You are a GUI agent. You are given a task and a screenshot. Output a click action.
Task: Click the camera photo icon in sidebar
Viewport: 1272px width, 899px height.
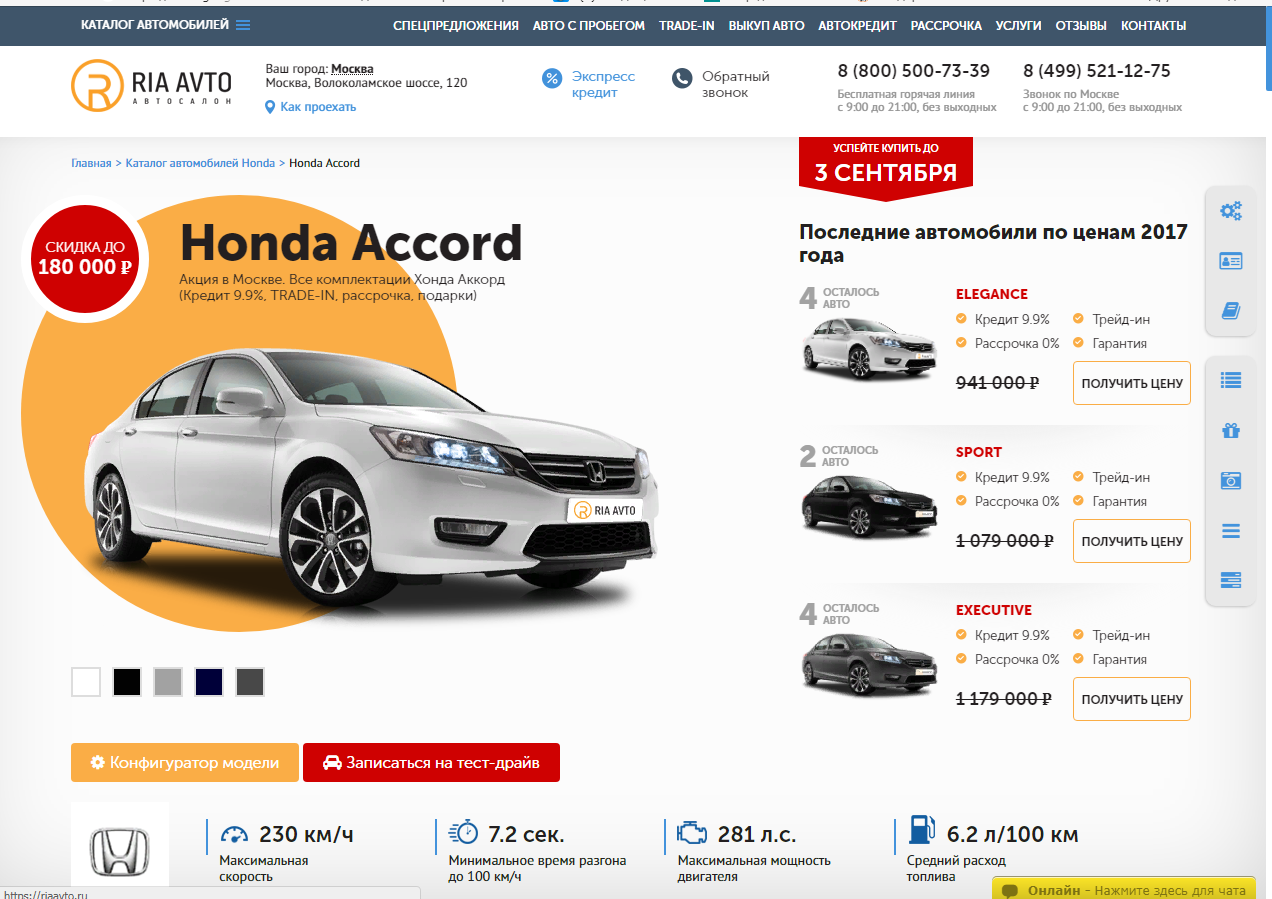(1231, 481)
